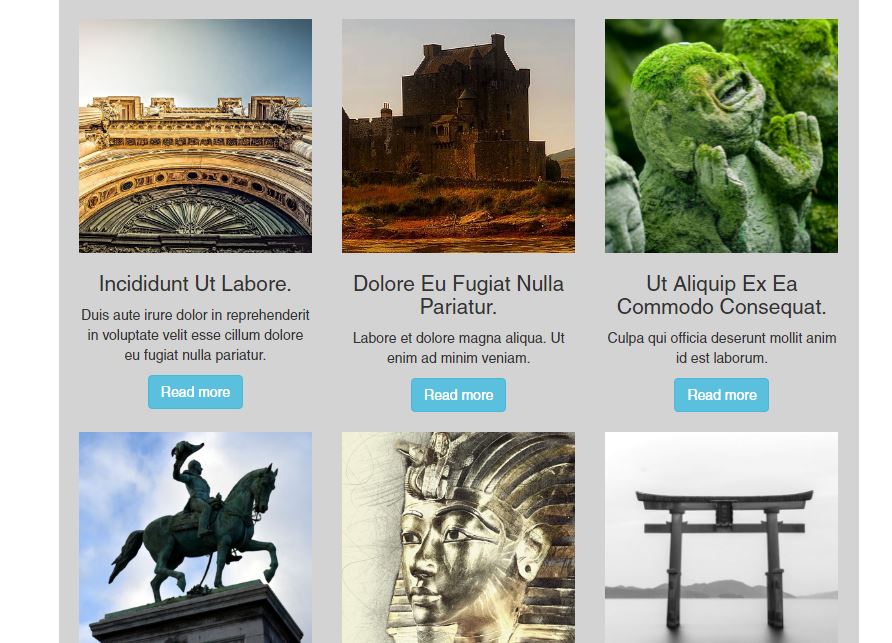Open the golden pharaoh mask image
The image size is (892, 643).
458,537
